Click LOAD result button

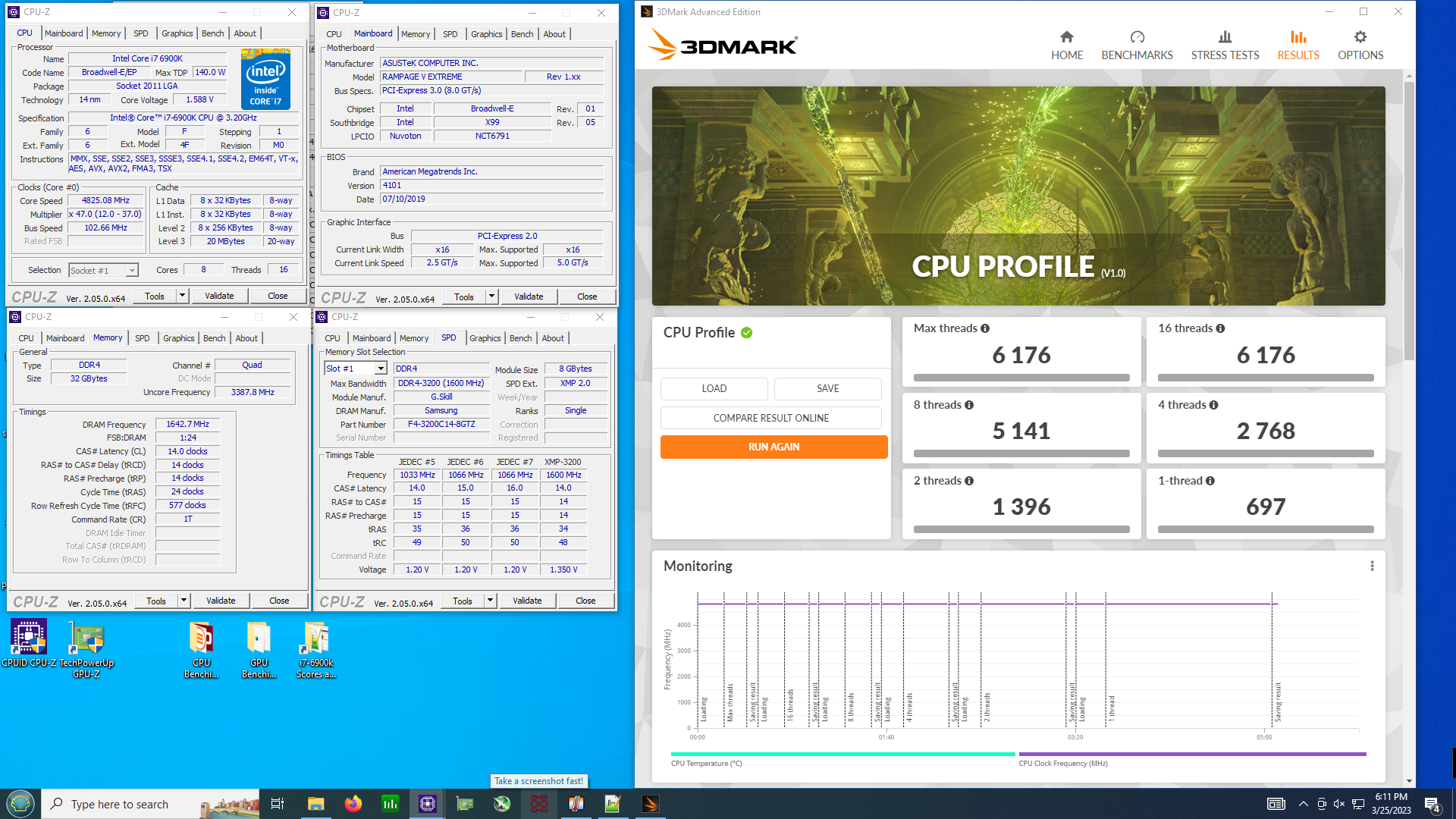click(714, 388)
